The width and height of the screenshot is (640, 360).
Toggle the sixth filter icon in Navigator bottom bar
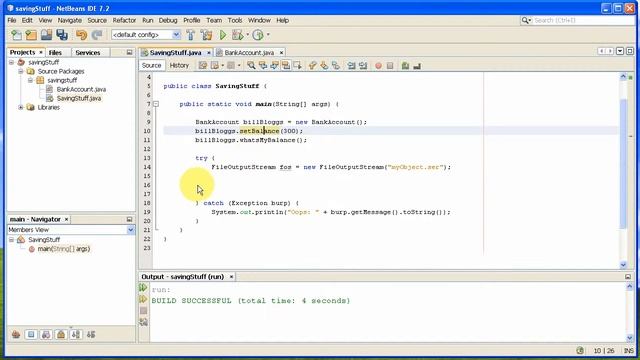click(91, 335)
